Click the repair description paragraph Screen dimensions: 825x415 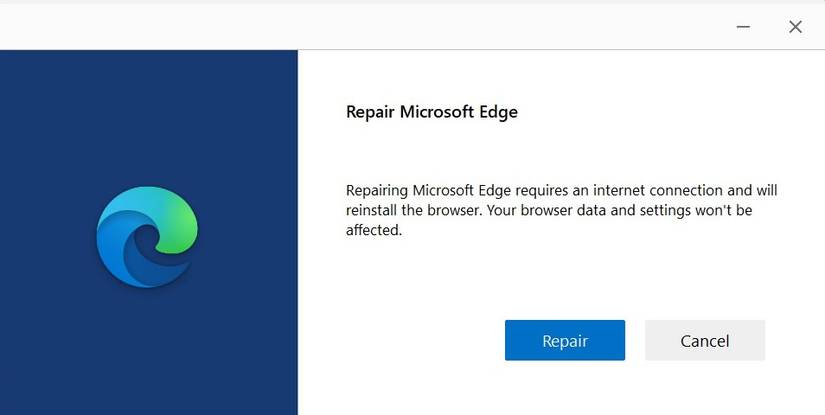[561, 210]
